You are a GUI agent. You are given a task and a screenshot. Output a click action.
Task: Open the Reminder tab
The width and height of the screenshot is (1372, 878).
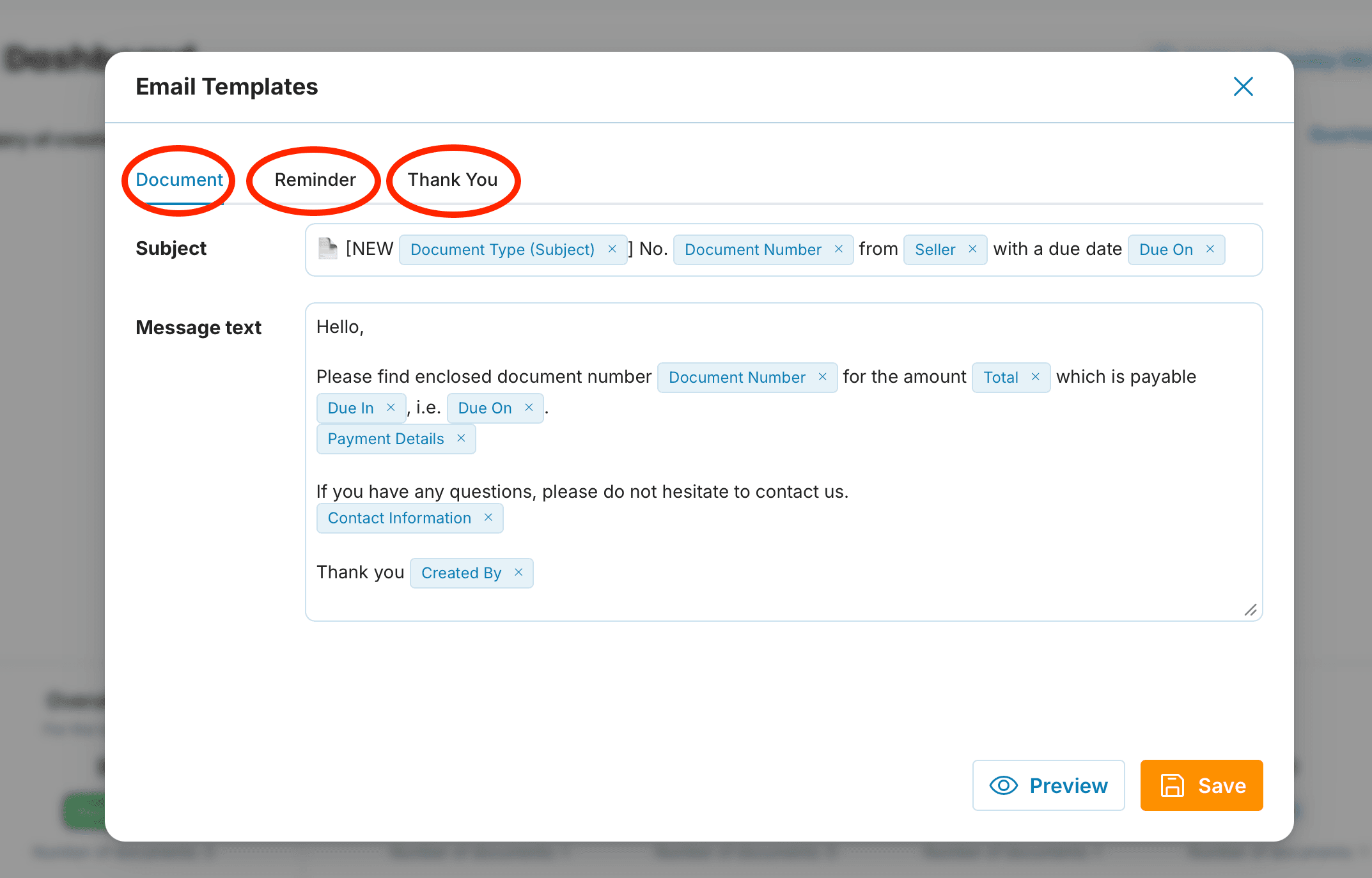[x=315, y=180]
